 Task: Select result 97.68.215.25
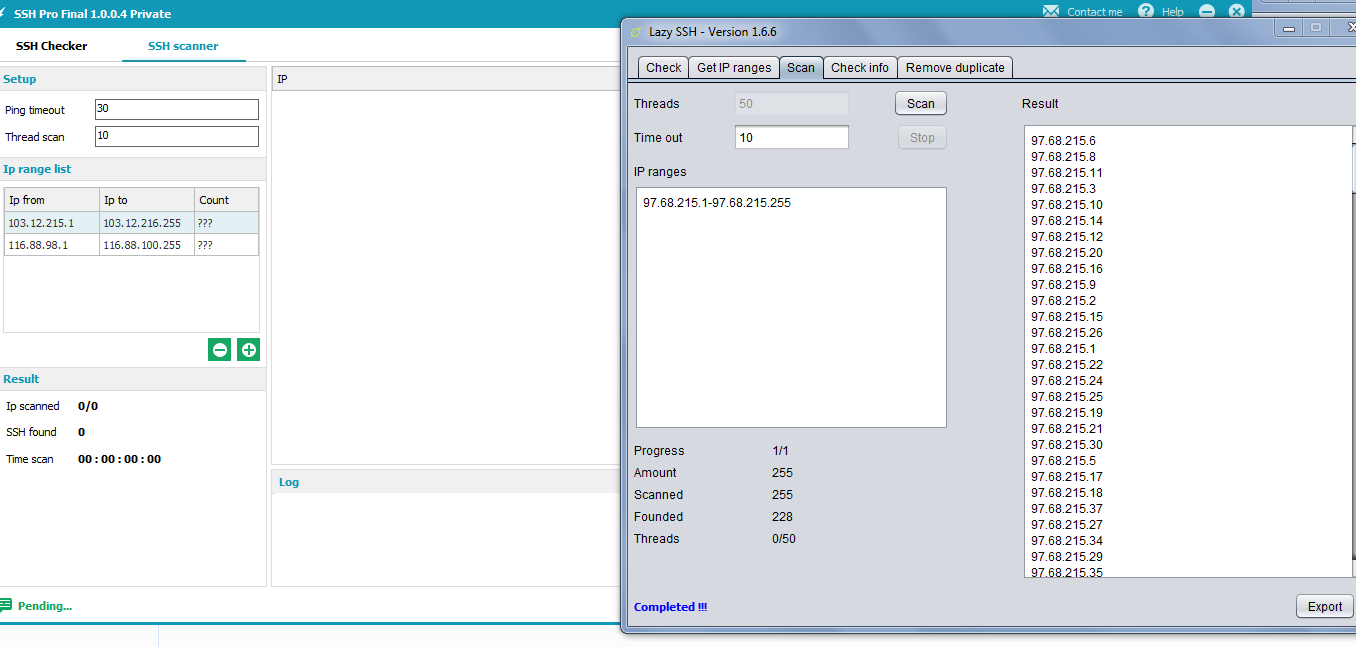(x=1067, y=397)
